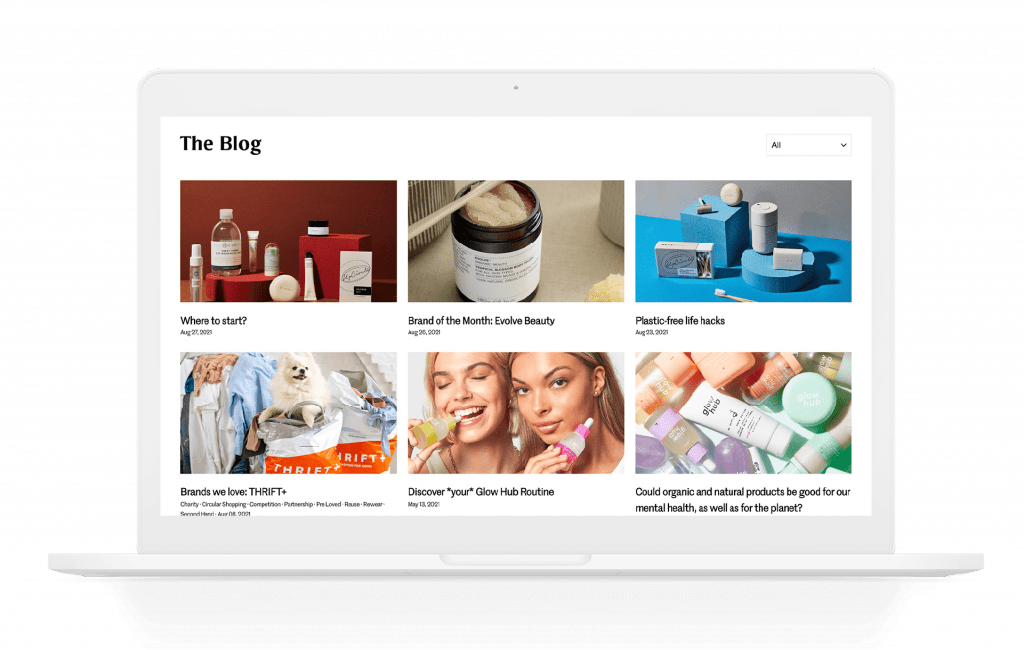Select the Pre Loved tag link
Screen dimensions: 1024x650
[328, 504]
